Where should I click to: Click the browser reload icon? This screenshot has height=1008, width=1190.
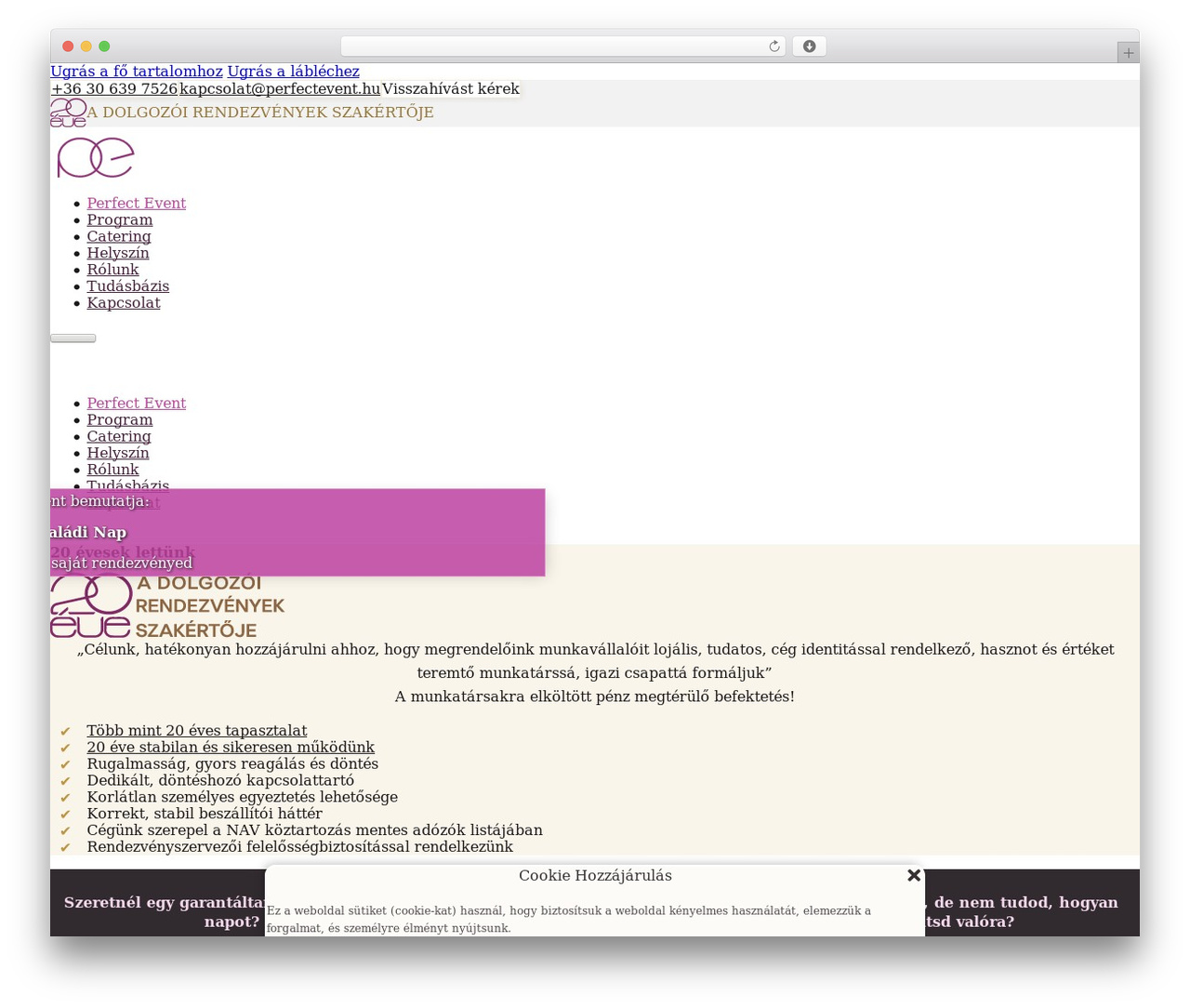773,46
